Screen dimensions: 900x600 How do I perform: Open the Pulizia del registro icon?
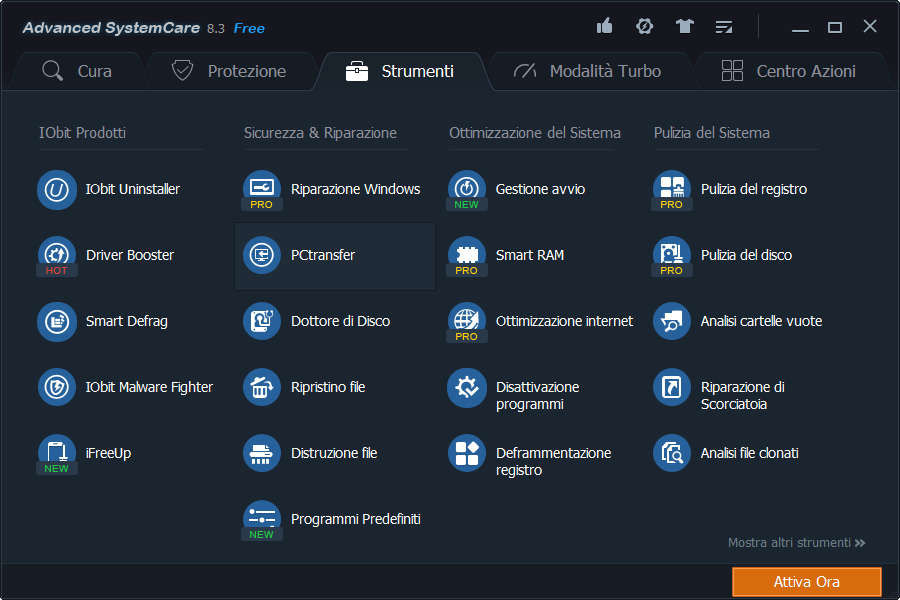pyautogui.click(x=672, y=189)
